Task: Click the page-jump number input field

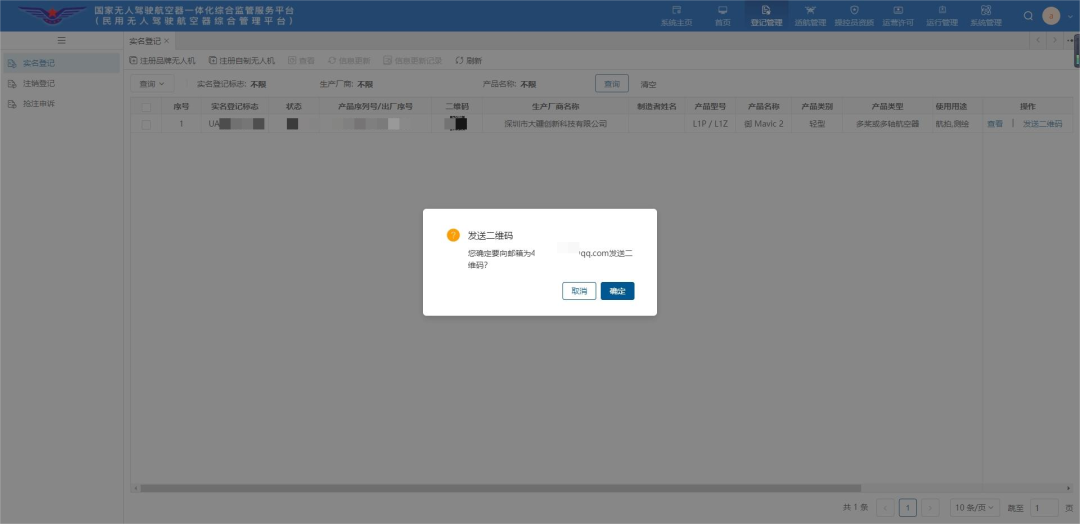Action: coord(1043,508)
